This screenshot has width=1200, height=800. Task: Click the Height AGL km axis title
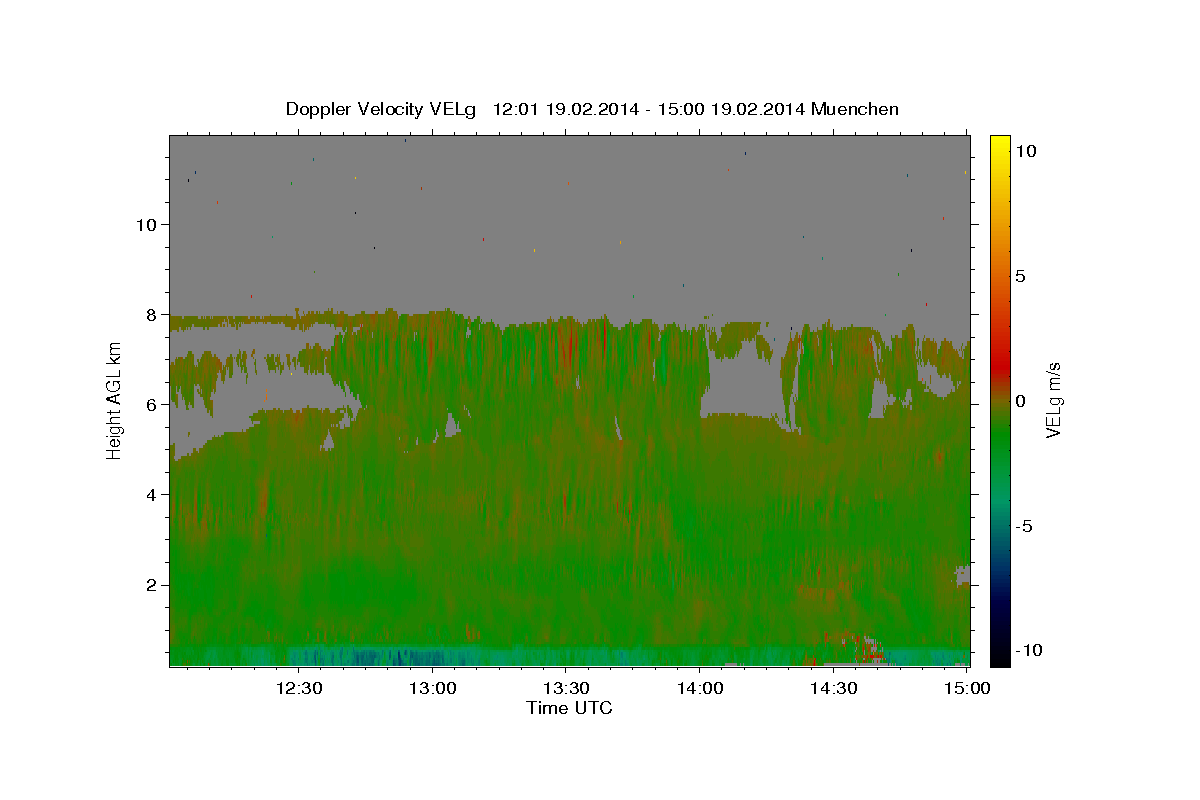[114, 400]
